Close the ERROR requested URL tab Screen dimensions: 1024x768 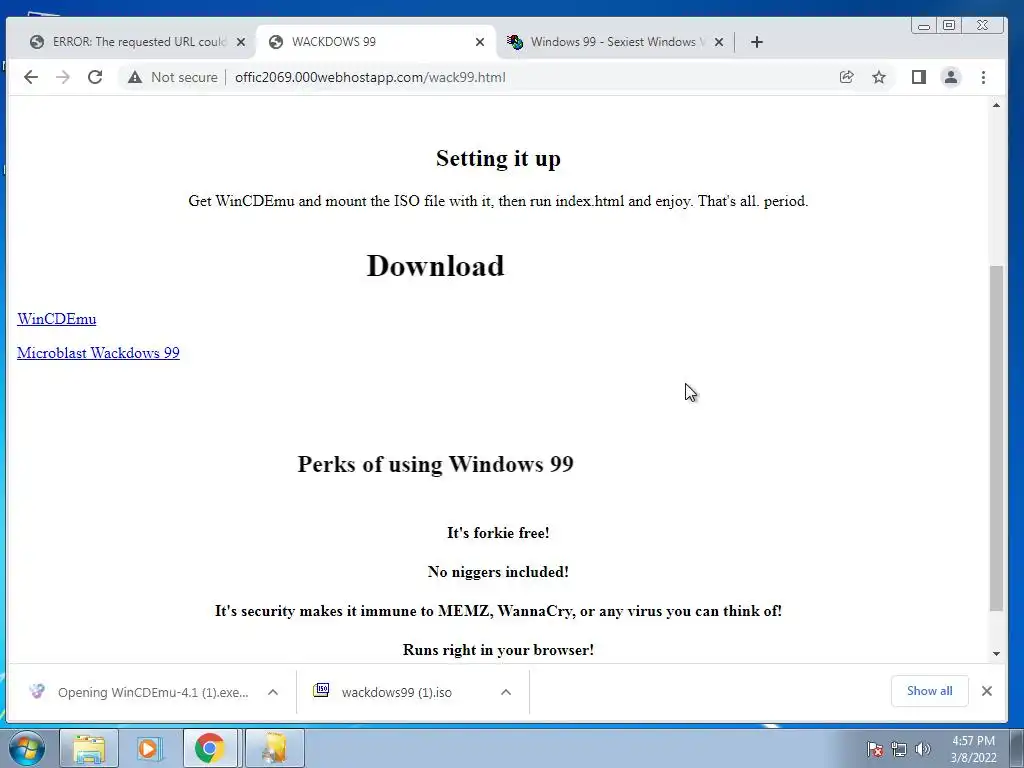coord(241,42)
